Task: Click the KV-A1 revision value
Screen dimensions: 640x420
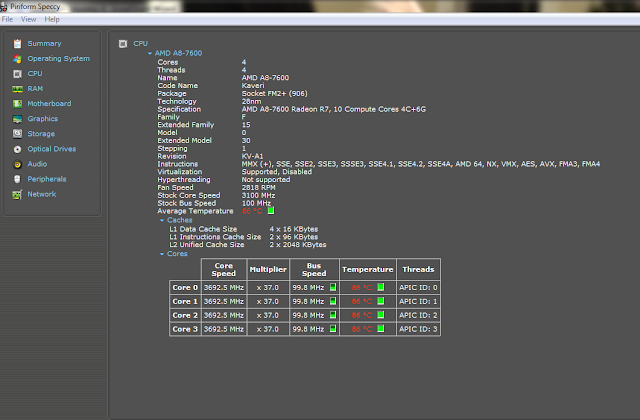Action: 253,156
